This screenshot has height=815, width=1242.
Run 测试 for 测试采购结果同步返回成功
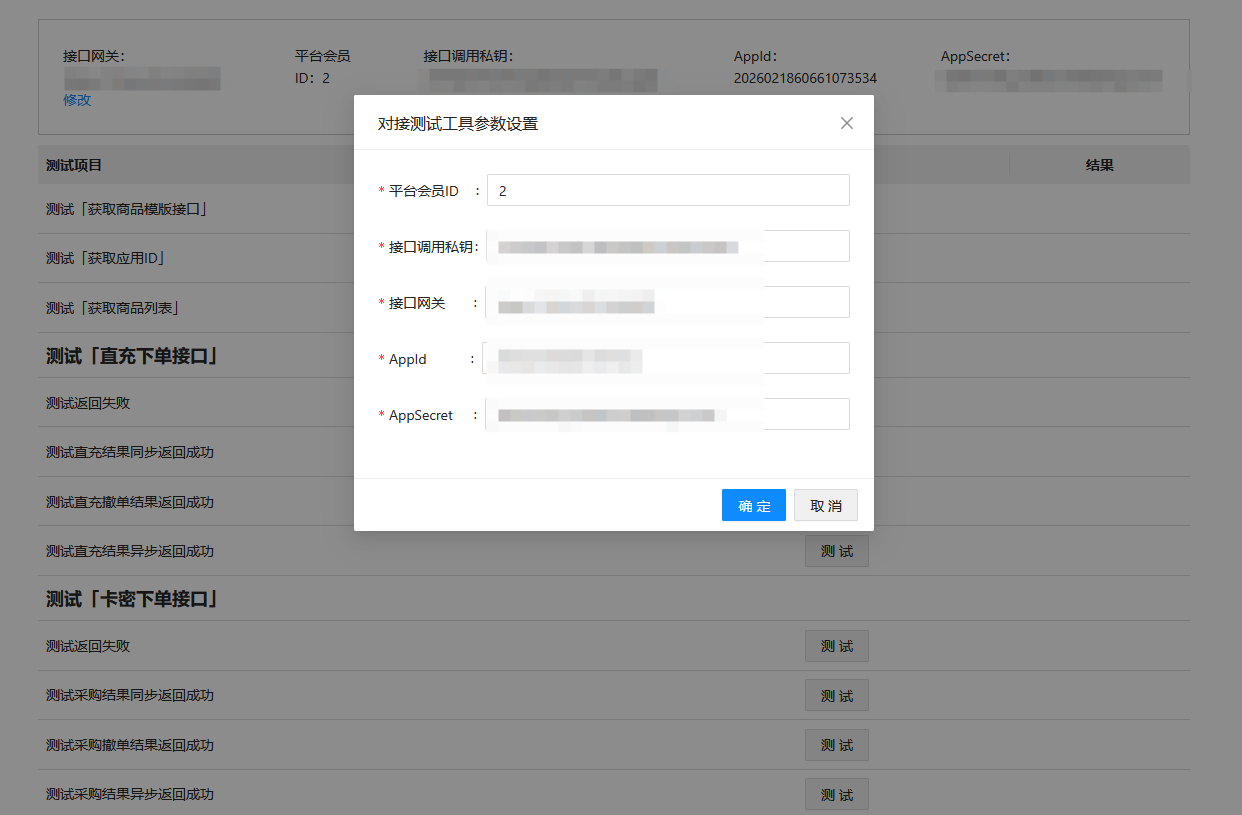point(836,695)
